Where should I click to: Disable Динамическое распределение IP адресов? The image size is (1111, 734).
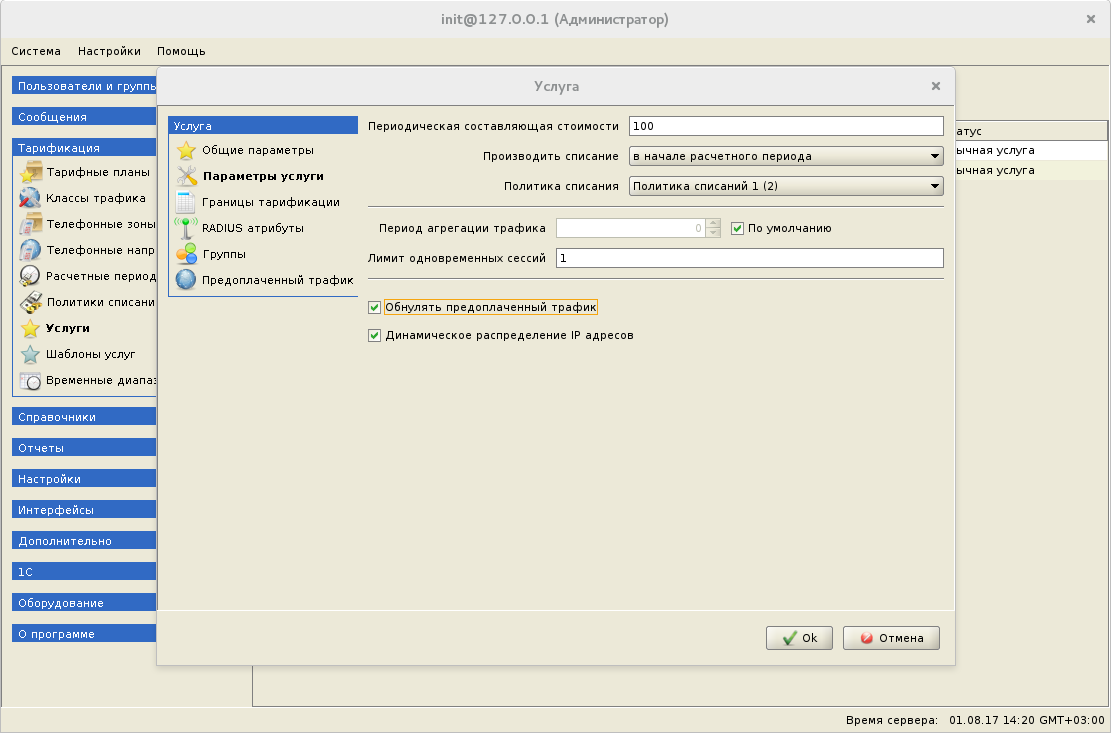(375, 336)
